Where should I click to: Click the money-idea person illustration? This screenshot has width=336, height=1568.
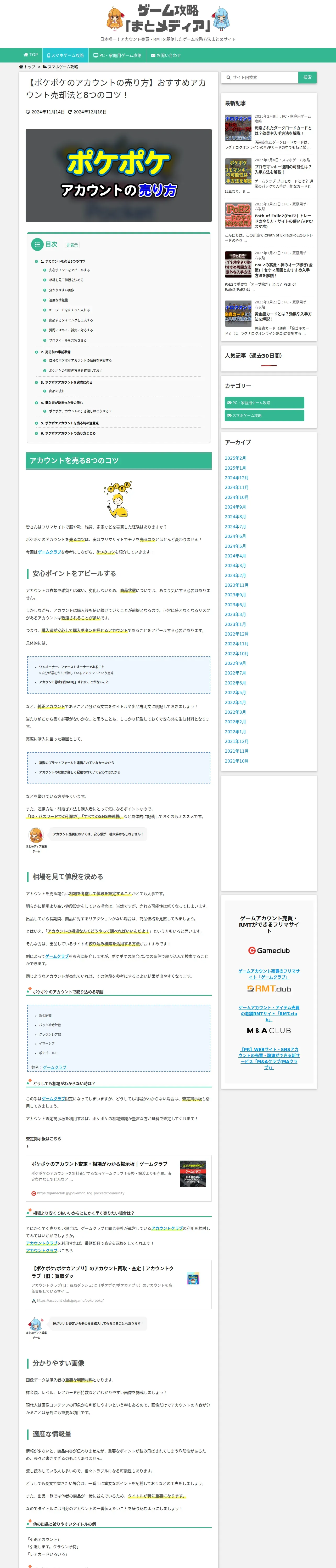(x=118, y=499)
